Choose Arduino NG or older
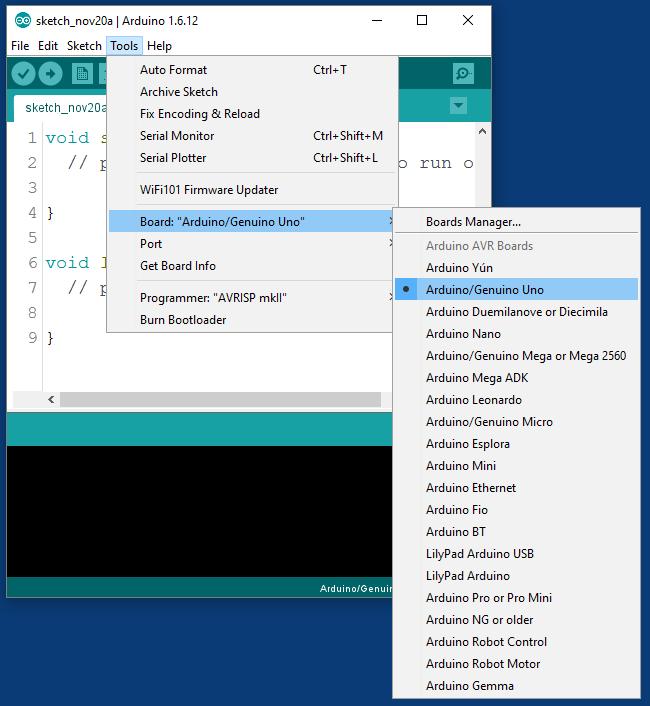The height and width of the screenshot is (706, 650). (516, 620)
